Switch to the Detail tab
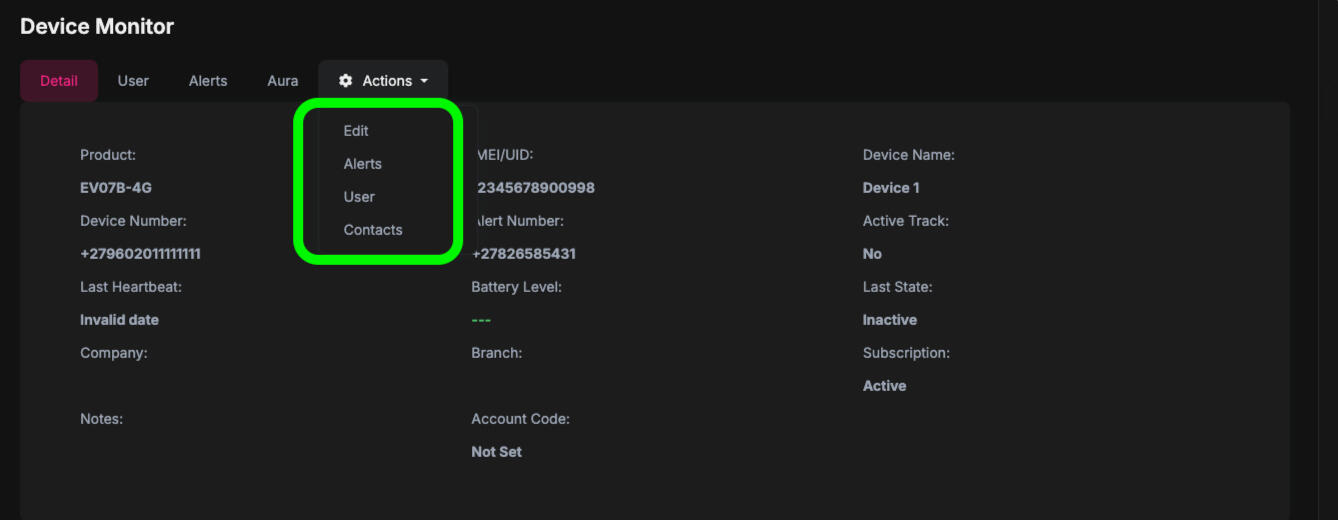The width and height of the screenshot is (1338, 520). [x=59, y=81]
